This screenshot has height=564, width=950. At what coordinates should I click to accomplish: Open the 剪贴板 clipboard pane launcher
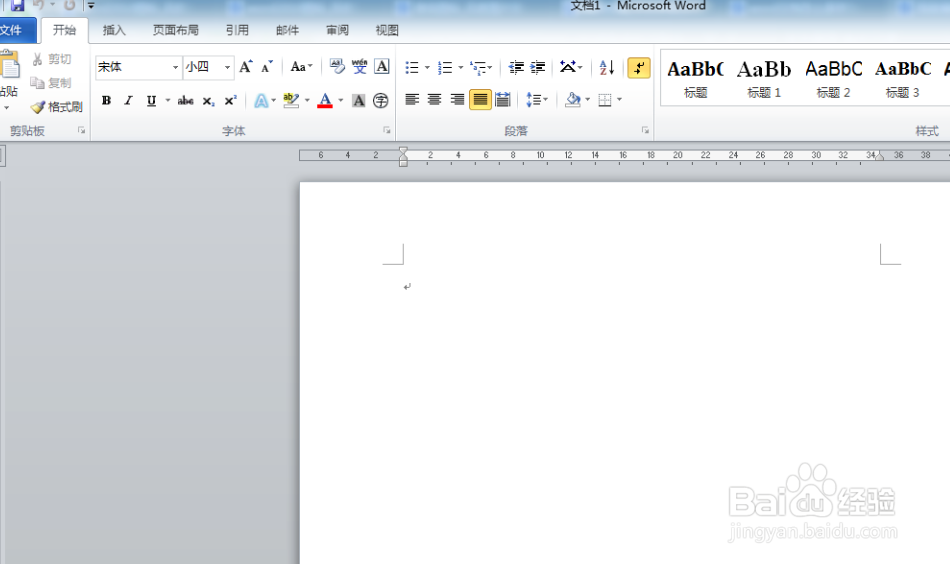pyautogui.click(x=81, y=130)
